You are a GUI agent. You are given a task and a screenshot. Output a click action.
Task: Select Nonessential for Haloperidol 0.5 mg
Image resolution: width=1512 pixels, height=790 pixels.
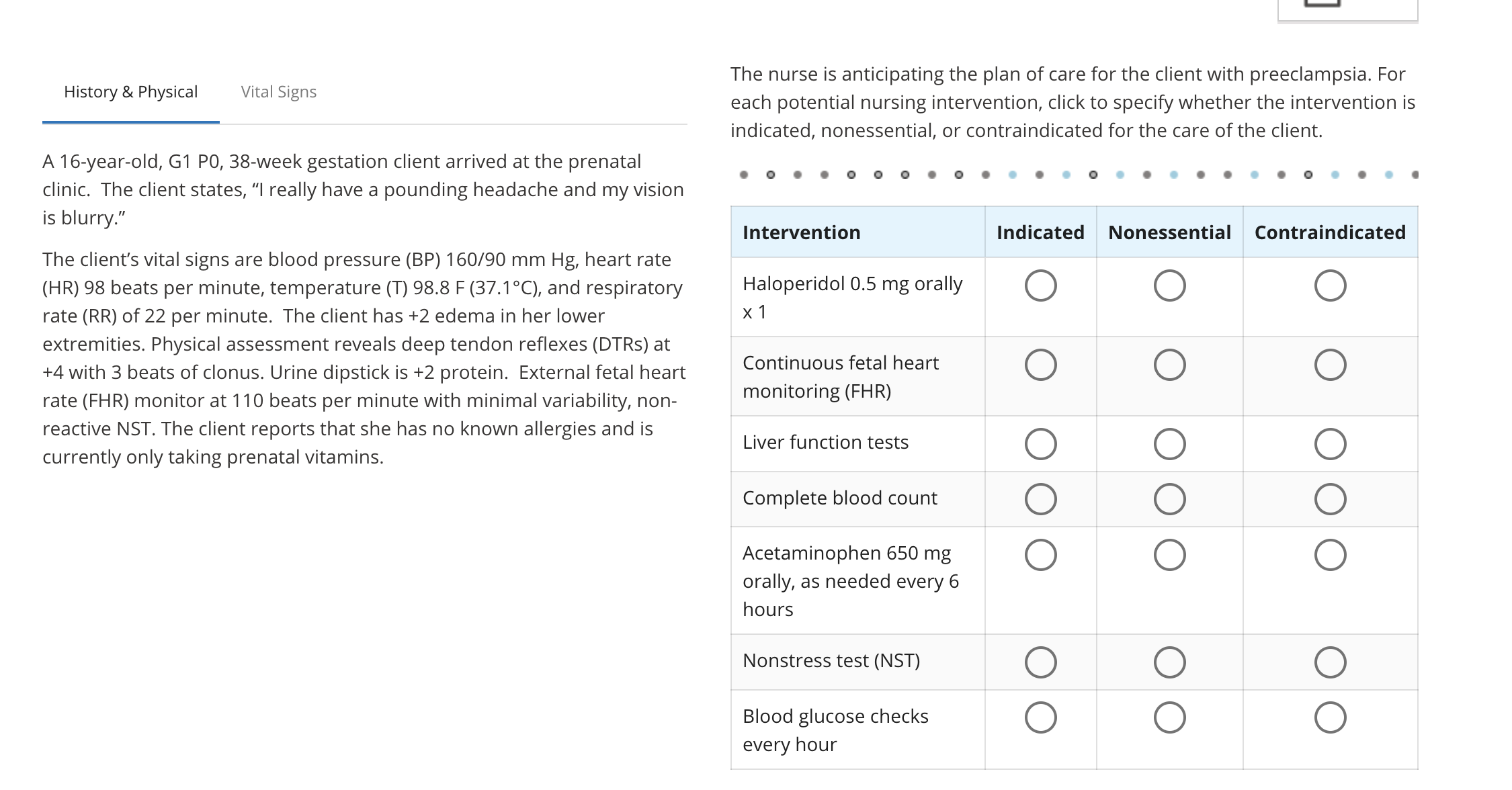tap(1169, 286)
